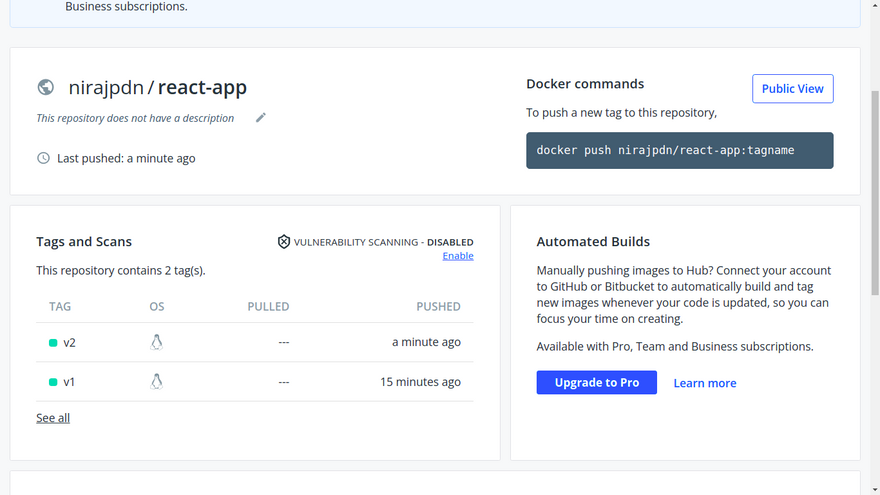Click the vulnerability scanning shield icon
This screenshot has width=880, height=495.
pyautogui.click(x=284, y=242)
